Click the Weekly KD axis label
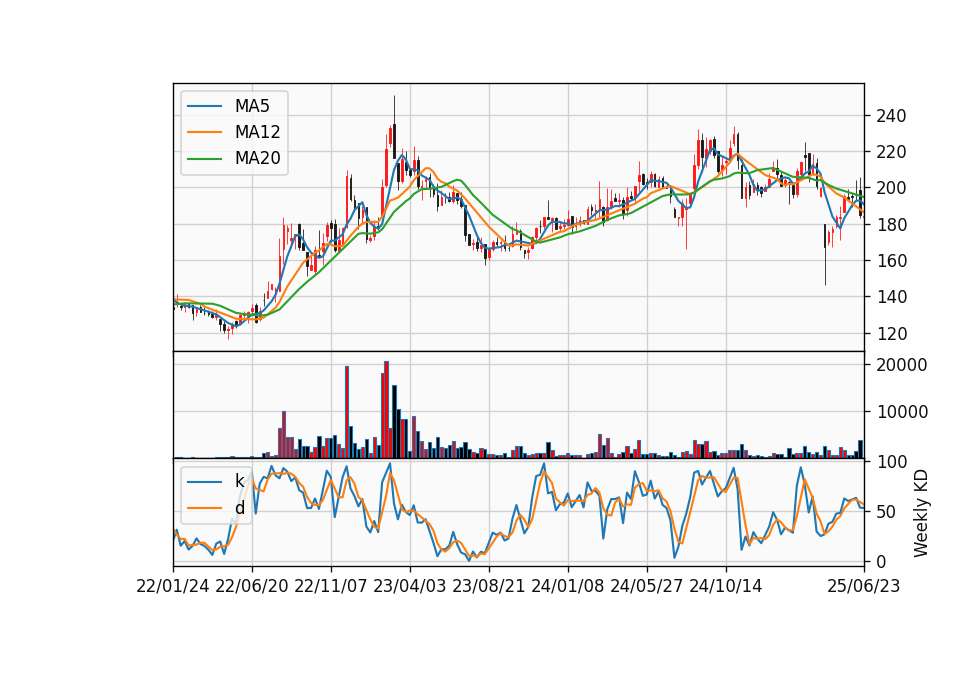Image resolution: width=960 pixels, height=690 pixels. pyautogui.click(x=921, y=513)
